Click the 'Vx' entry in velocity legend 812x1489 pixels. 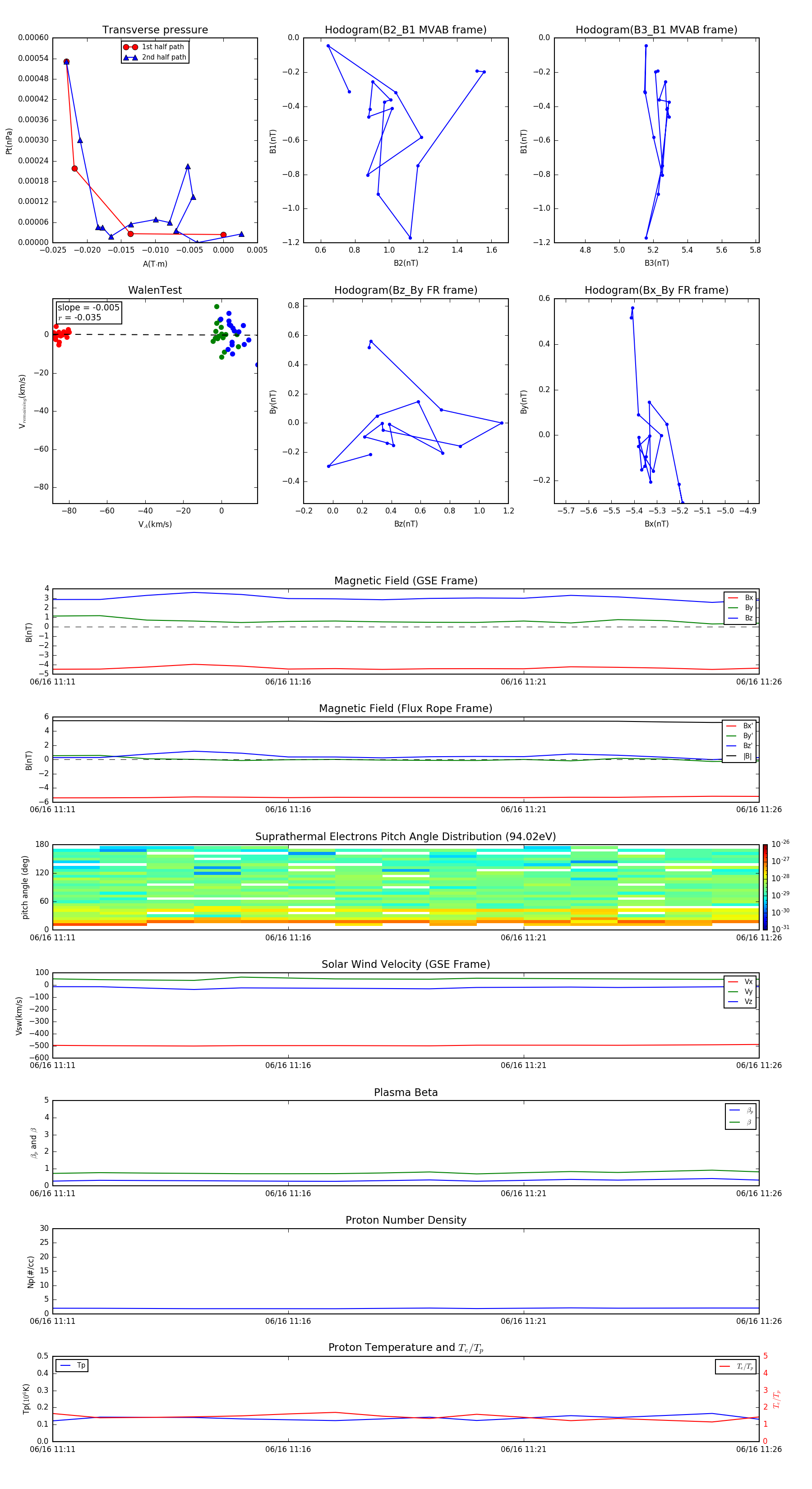[x=740, y=981]
